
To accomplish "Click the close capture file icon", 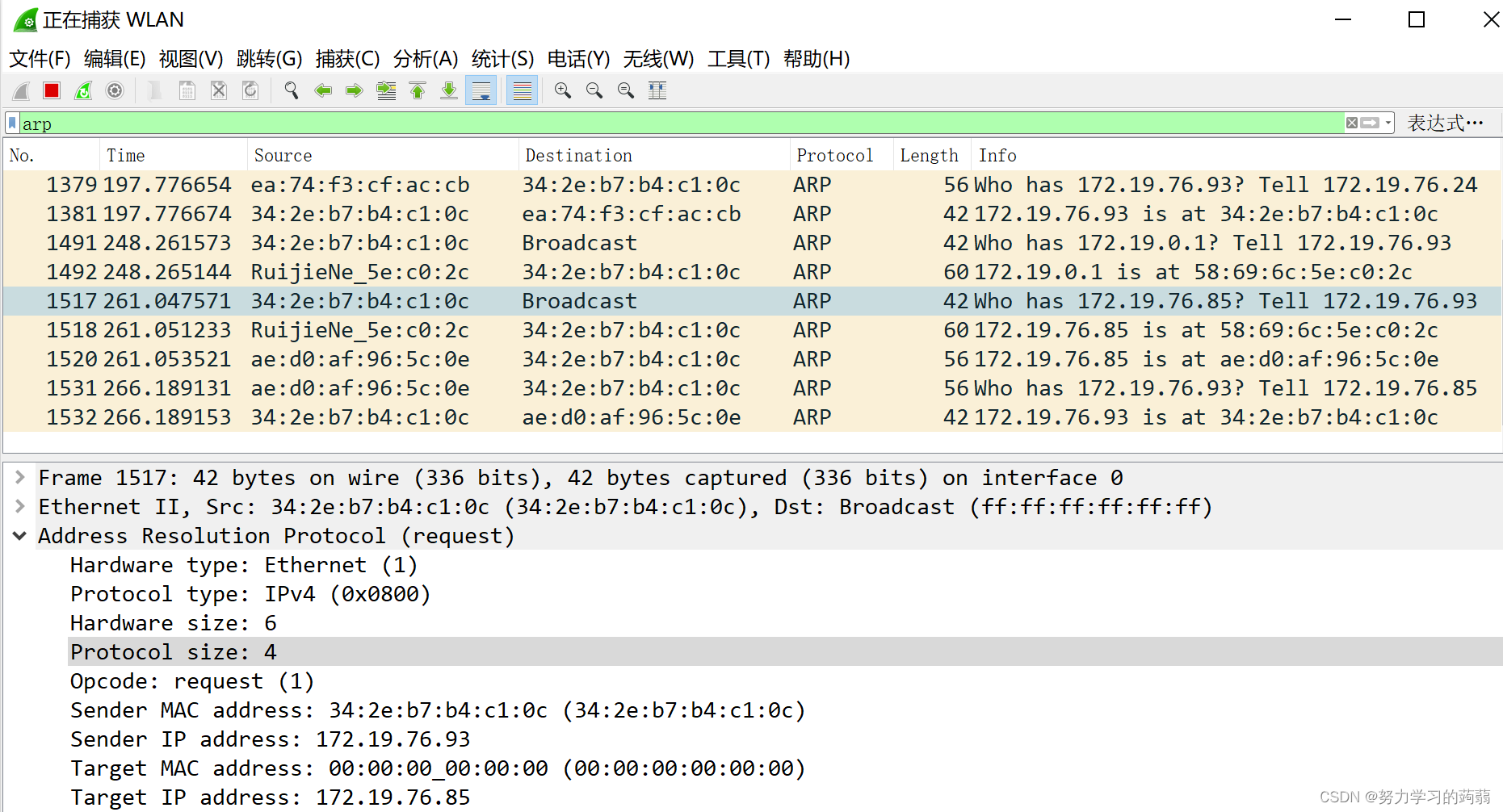I will tap(218, 90).
